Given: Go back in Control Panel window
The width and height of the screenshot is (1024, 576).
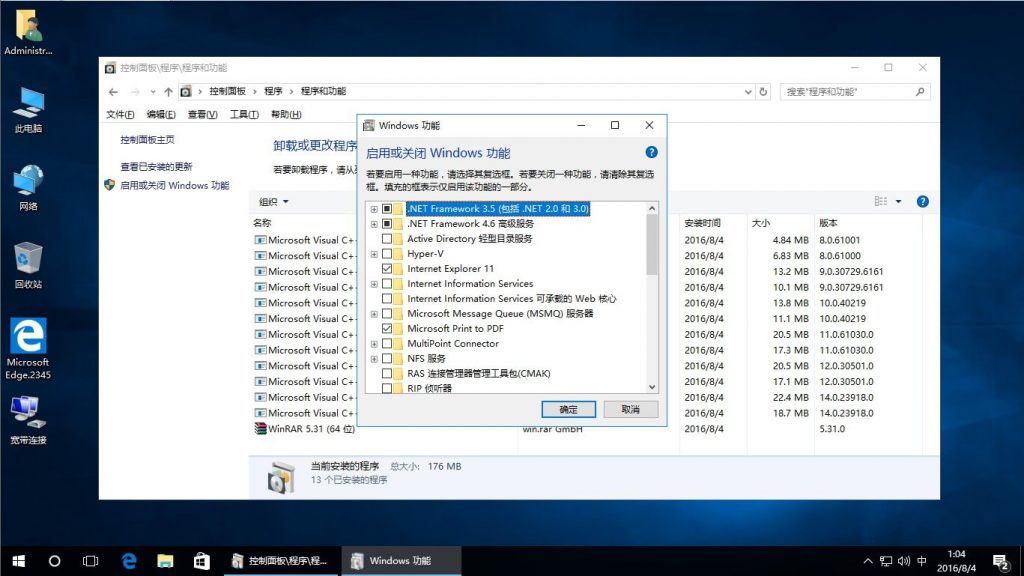Looking at the screenshot, I should coord(113,92).
